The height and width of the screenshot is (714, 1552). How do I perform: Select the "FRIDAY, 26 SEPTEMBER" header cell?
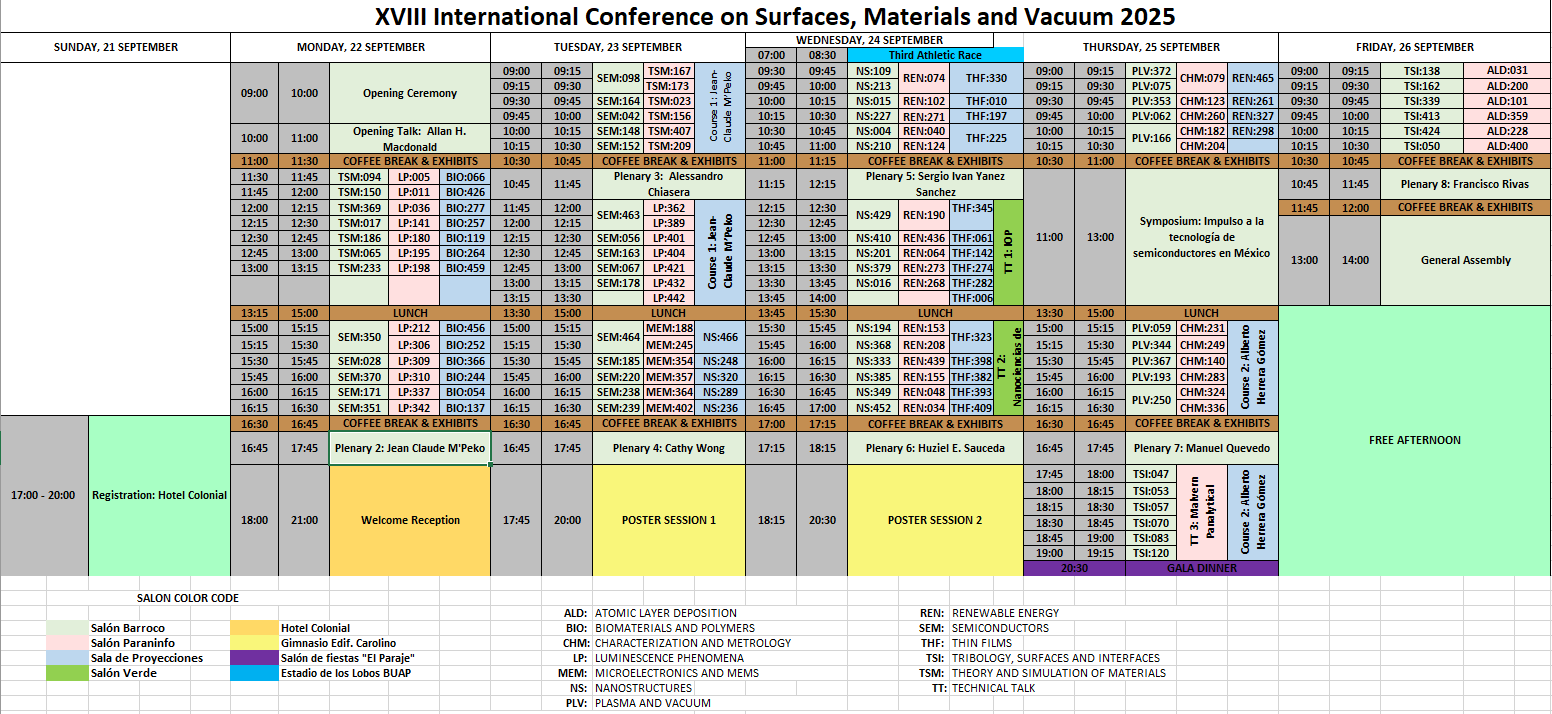pos(1415,47)
